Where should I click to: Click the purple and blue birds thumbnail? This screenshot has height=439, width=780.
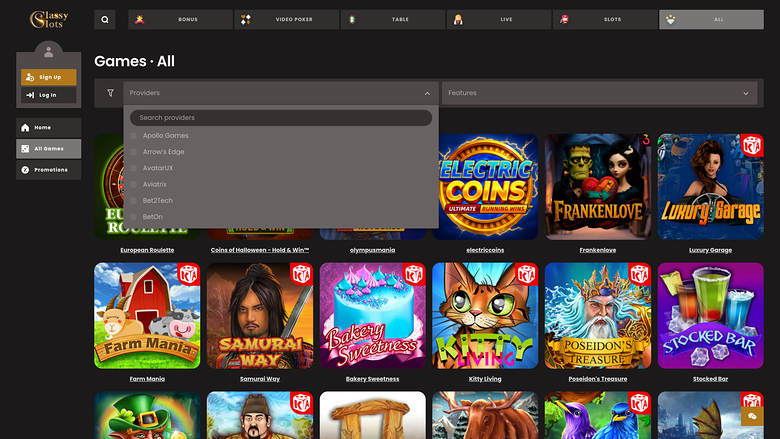[x=597, y=415]
